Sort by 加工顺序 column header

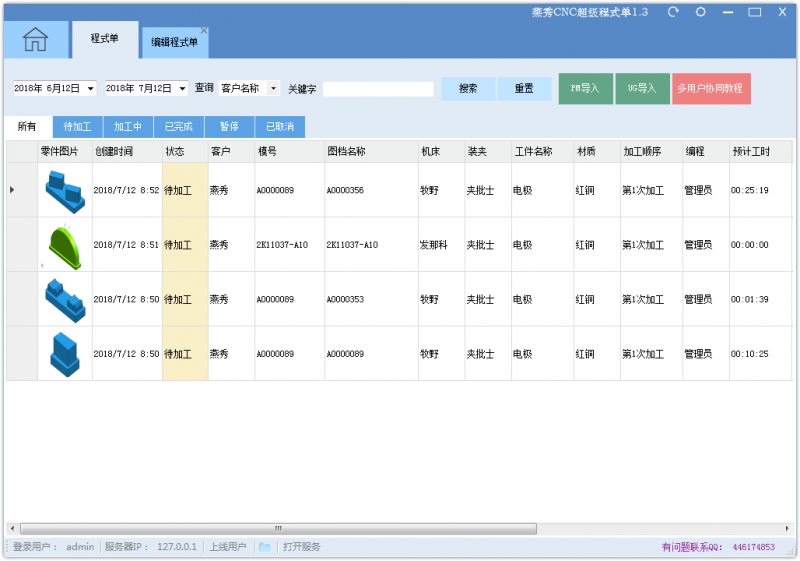click(652, 151)
